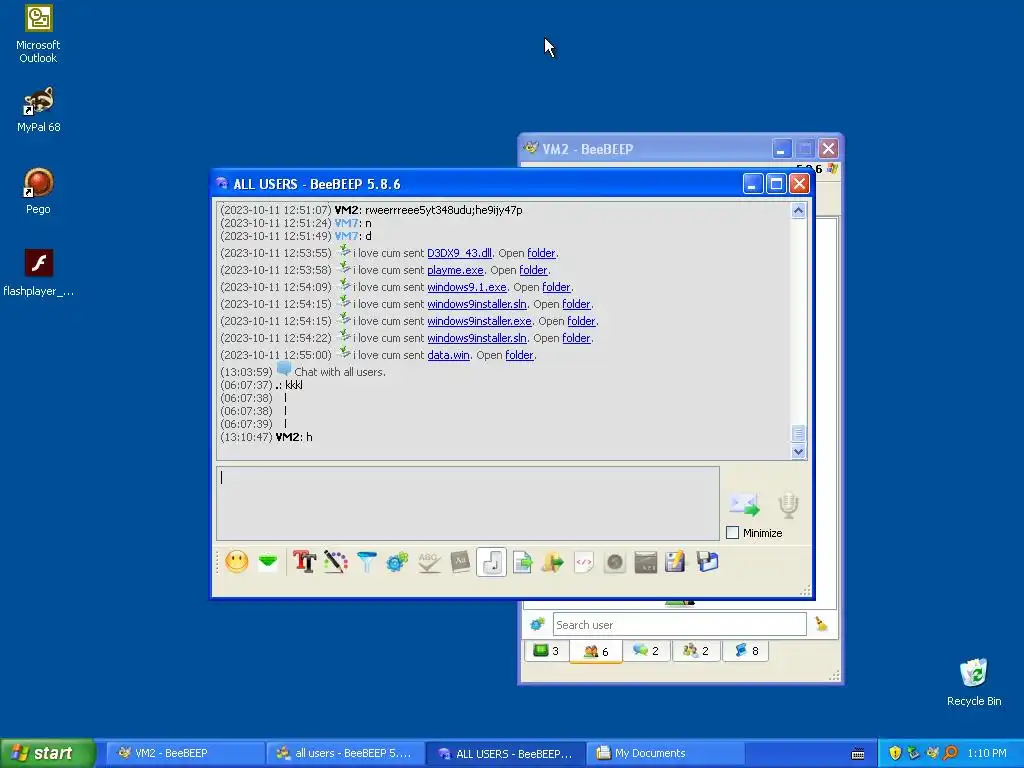
Task: Click the microphone voice message icon
Action: pos(788,505)
